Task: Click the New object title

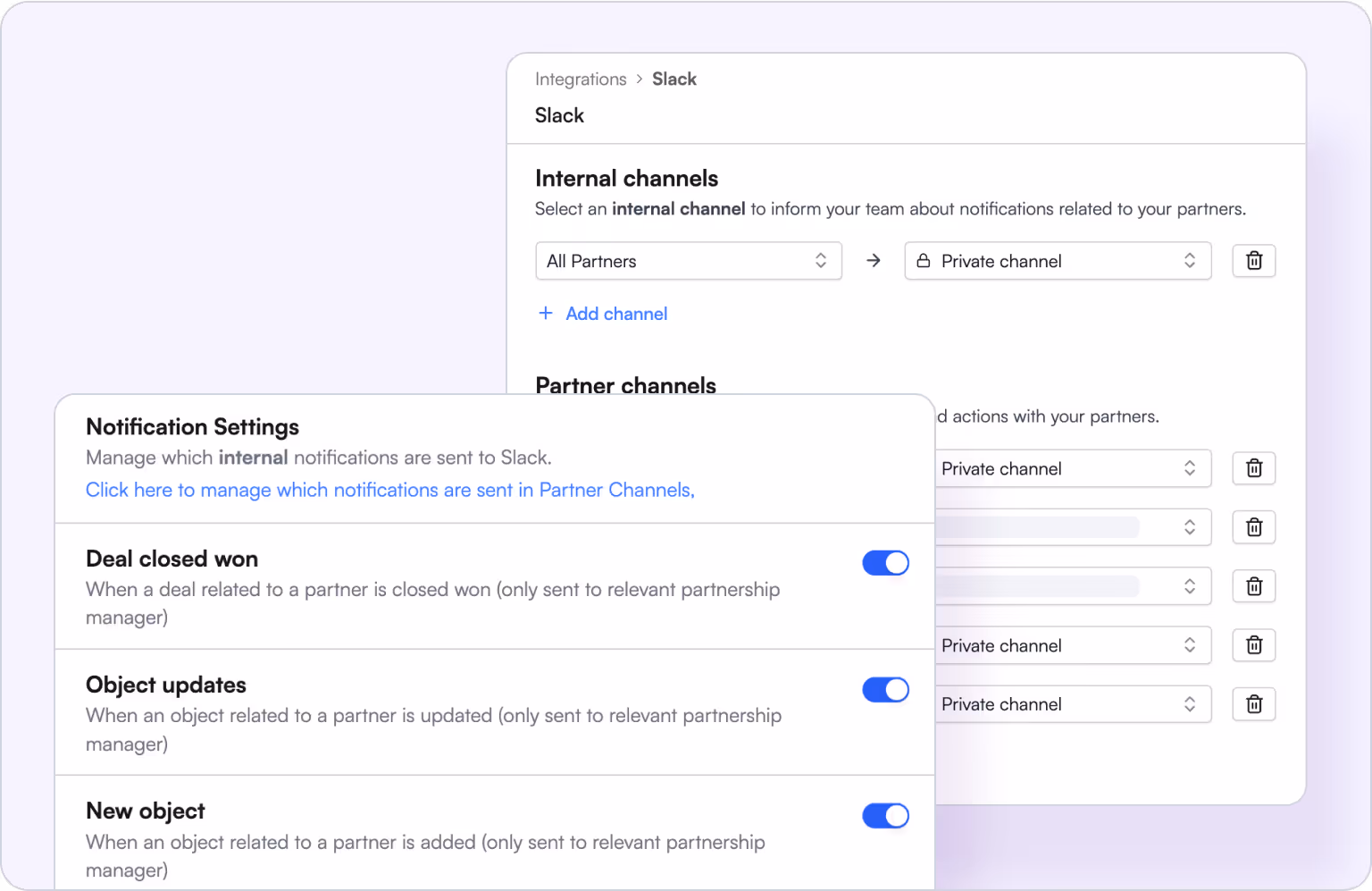Action: (146, 811)
